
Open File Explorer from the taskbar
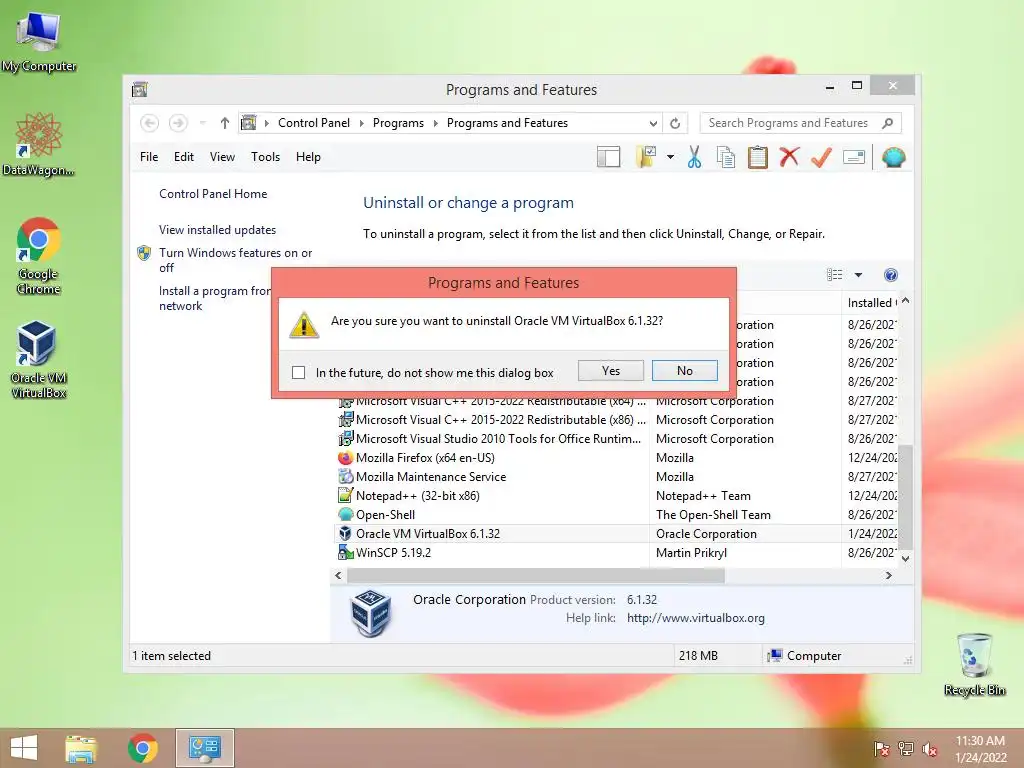pyautogui.click(x=81, y=748)
